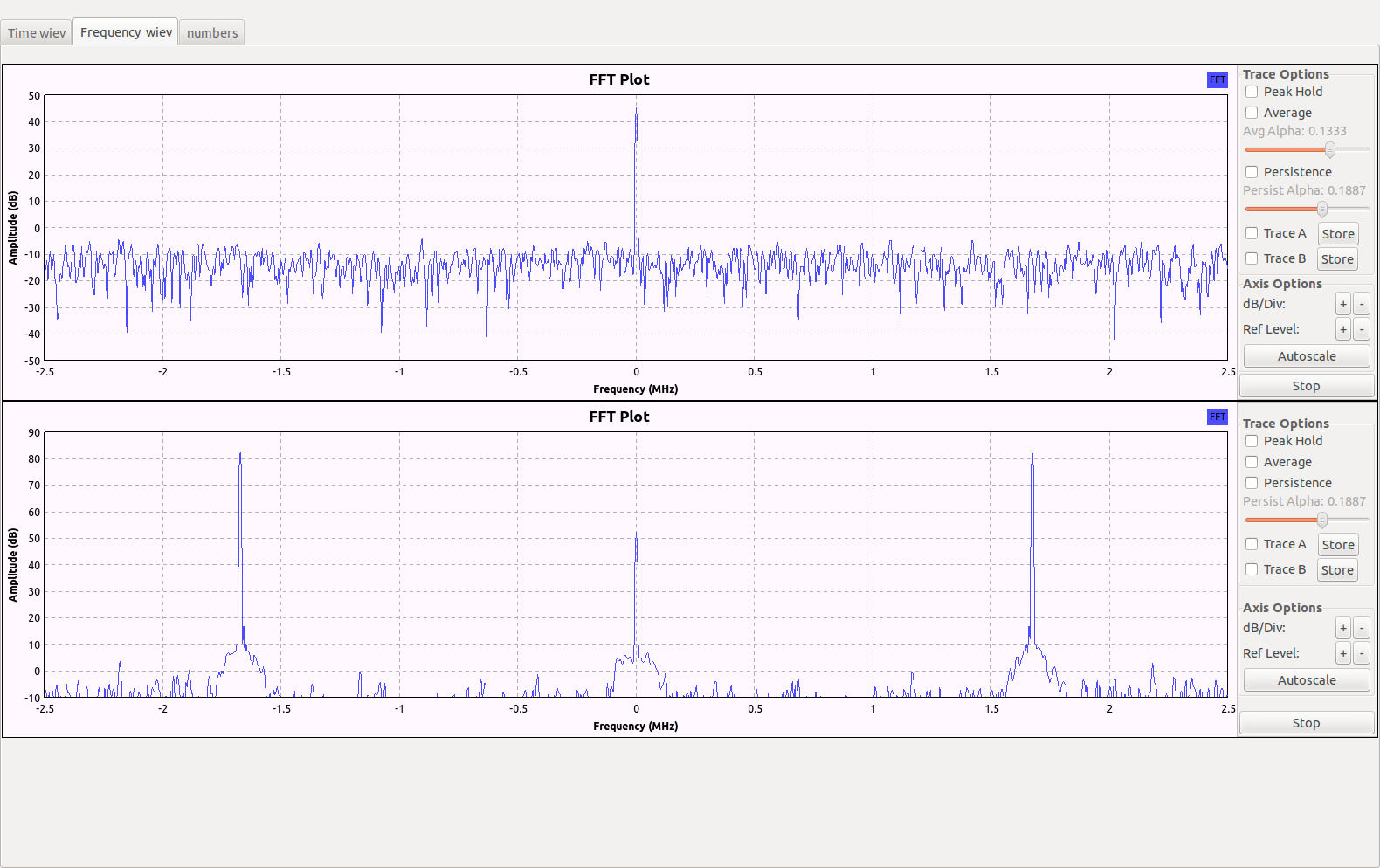Check Trace A in top plot options
Image resolution: width=1380 pixels, height=868 pixels.
coord(1252,233)
